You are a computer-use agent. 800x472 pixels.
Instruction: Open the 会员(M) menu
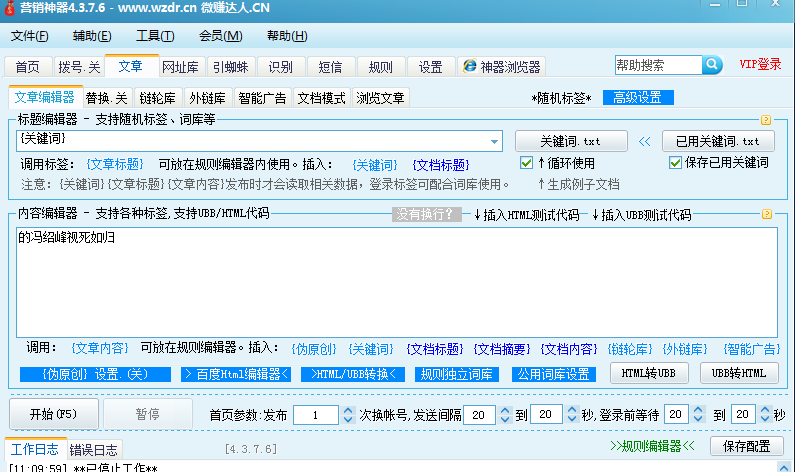(x=220, y=37)
